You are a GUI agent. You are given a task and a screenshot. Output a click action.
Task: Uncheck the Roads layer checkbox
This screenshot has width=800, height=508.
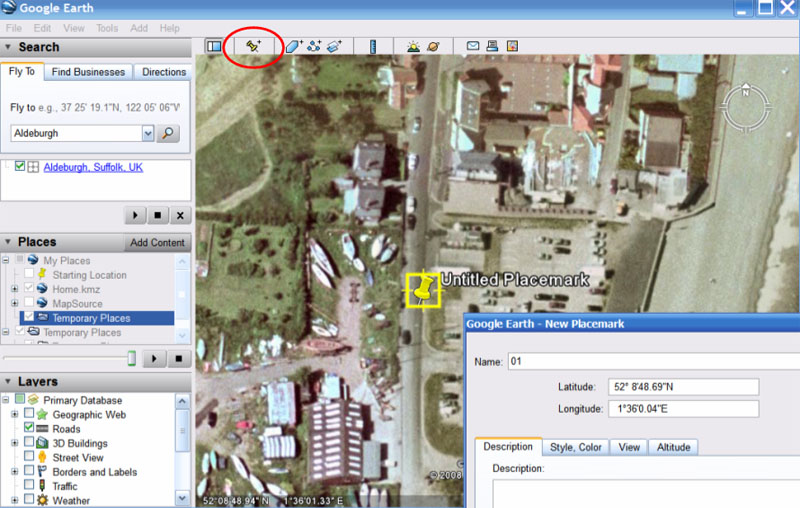[x=29, y=427]
